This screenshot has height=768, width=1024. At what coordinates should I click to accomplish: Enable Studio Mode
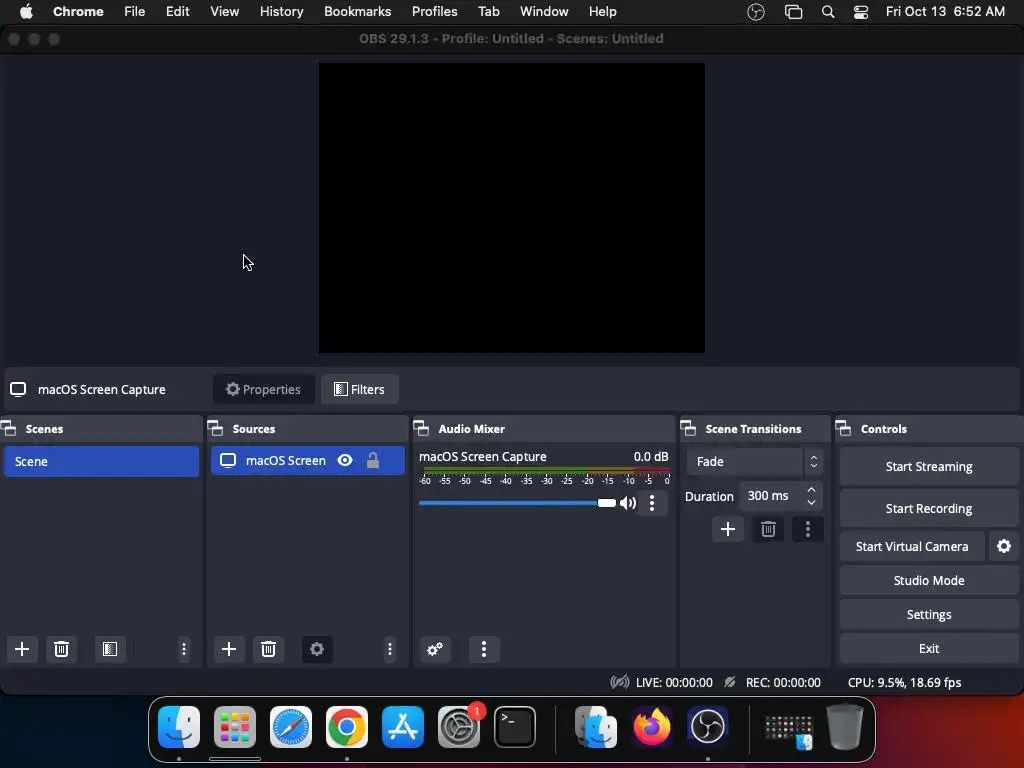(929, 581)
